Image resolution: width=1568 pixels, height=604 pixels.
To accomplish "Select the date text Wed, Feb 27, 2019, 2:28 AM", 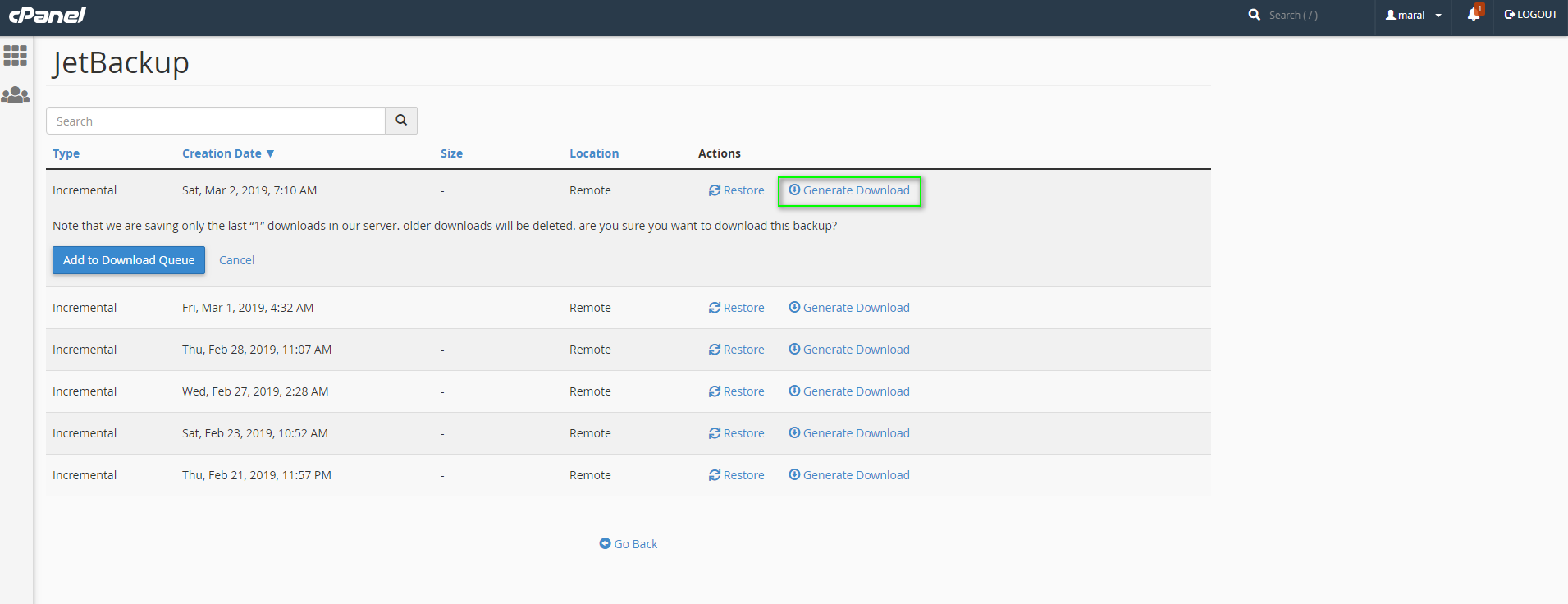I will [255, 391].
